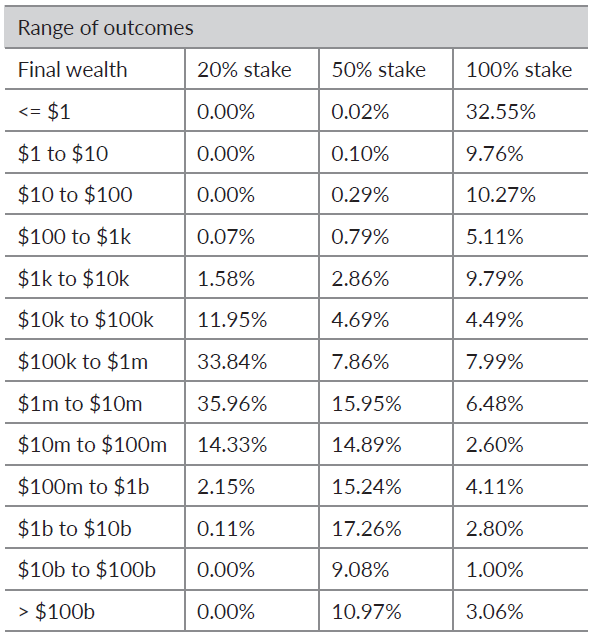The height and width of the screenshot is (635, 592).
Task: Click the '100% stake' column header
Action: (x=519, y=70)
